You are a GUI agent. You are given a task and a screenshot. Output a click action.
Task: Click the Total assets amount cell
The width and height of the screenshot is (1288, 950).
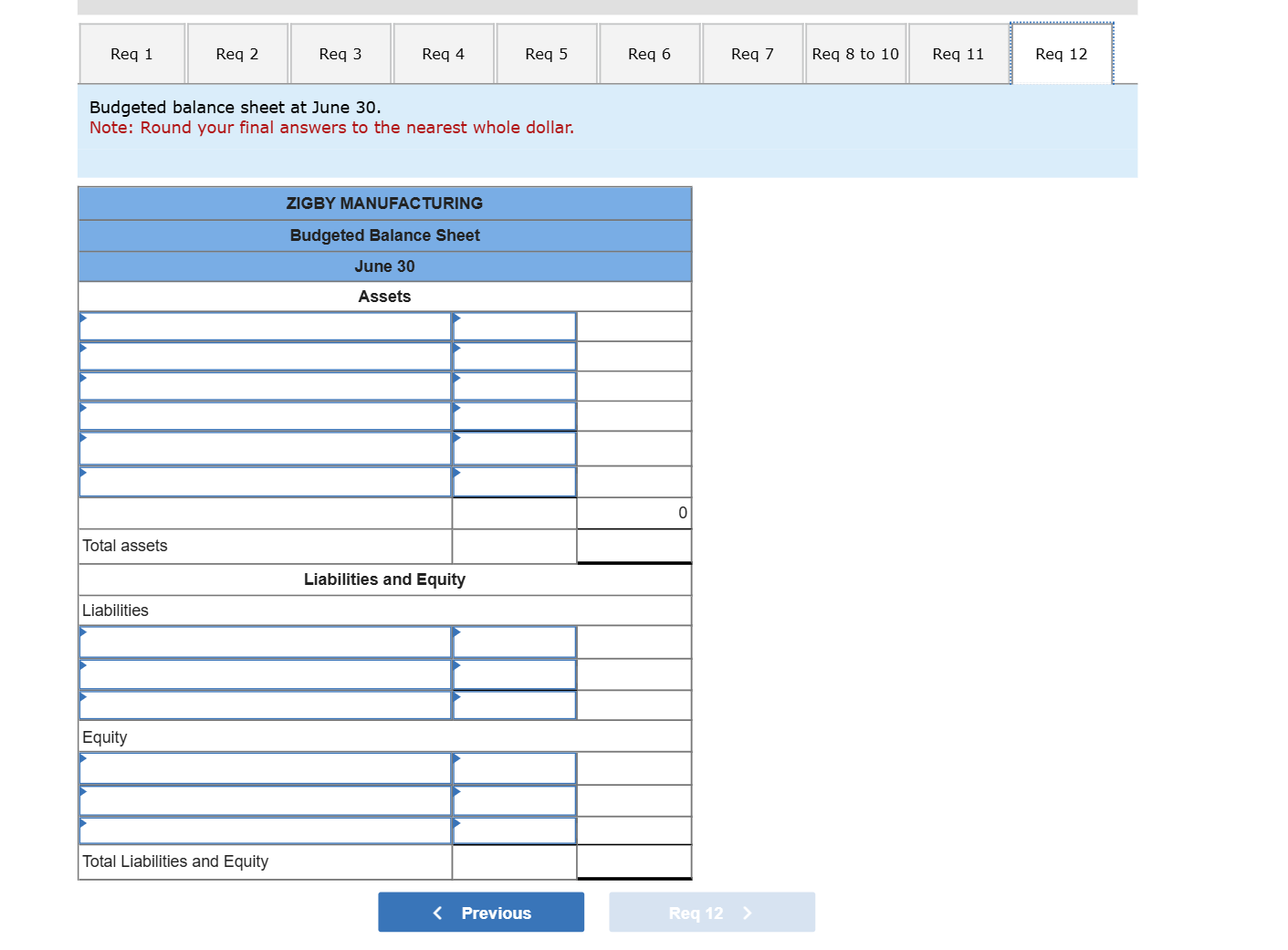(634, 547)
